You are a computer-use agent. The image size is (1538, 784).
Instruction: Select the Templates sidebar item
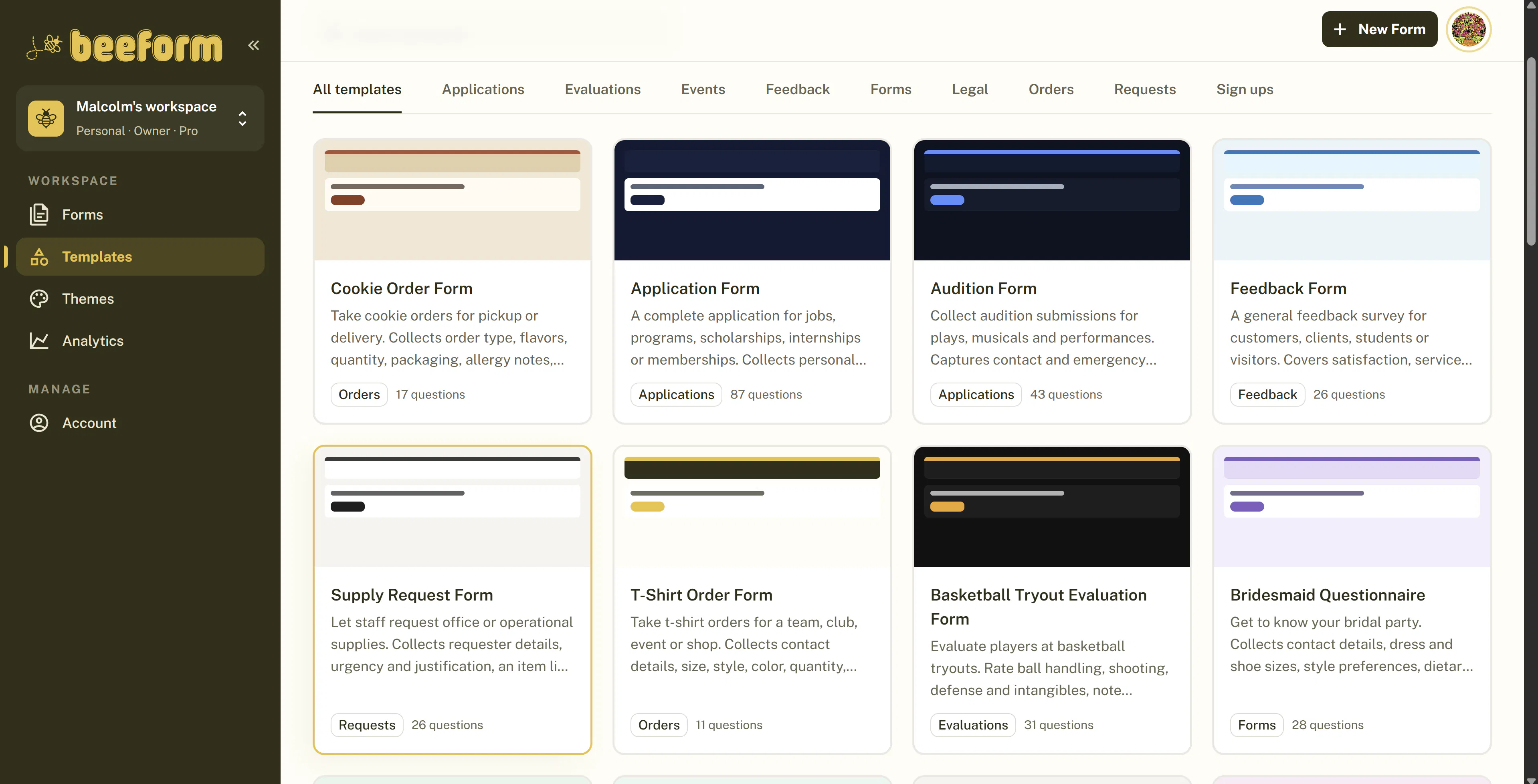pos(140,256)
